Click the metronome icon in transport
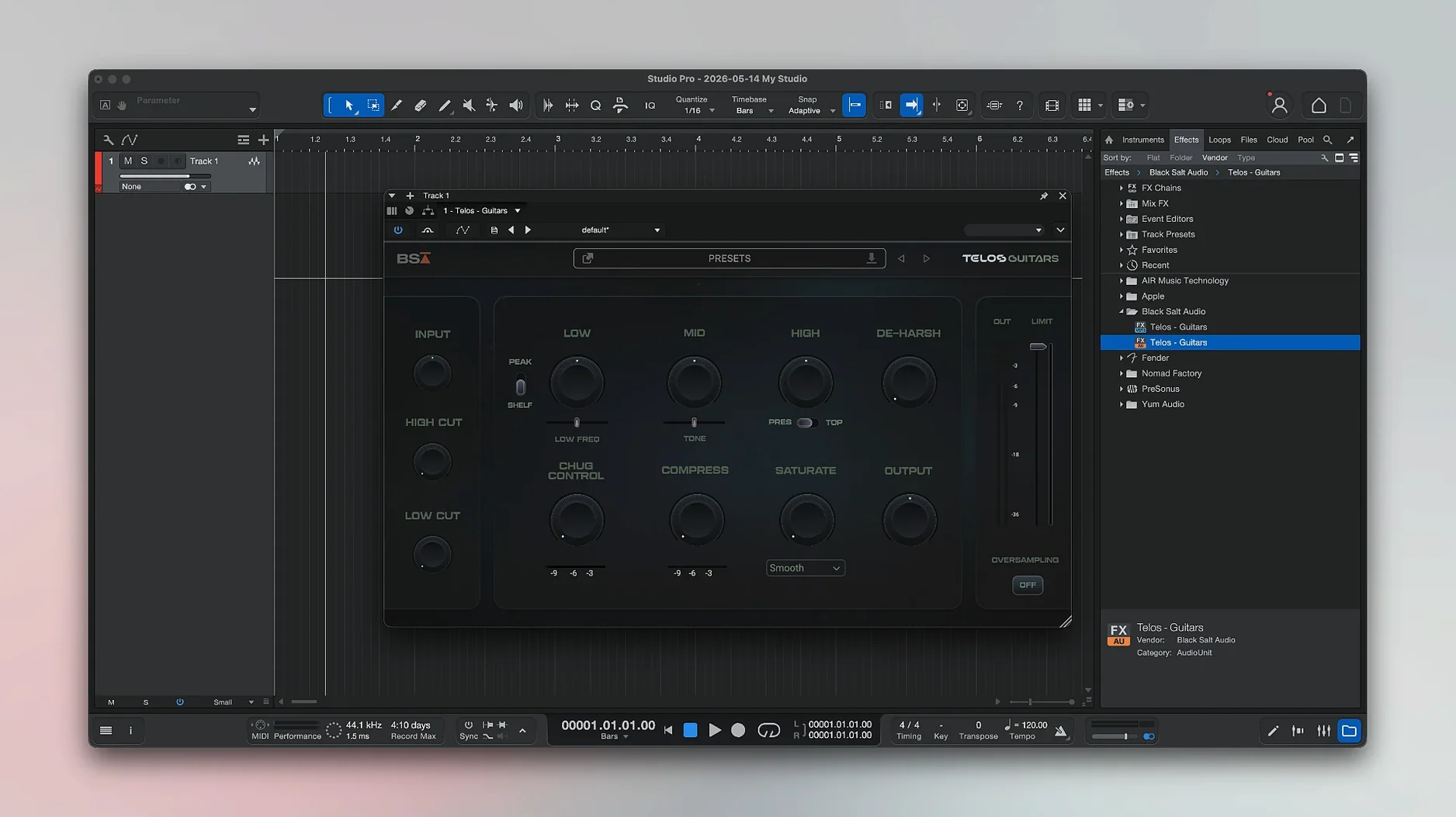Screen dimensions: 1456x817 tap(1061, 731)
